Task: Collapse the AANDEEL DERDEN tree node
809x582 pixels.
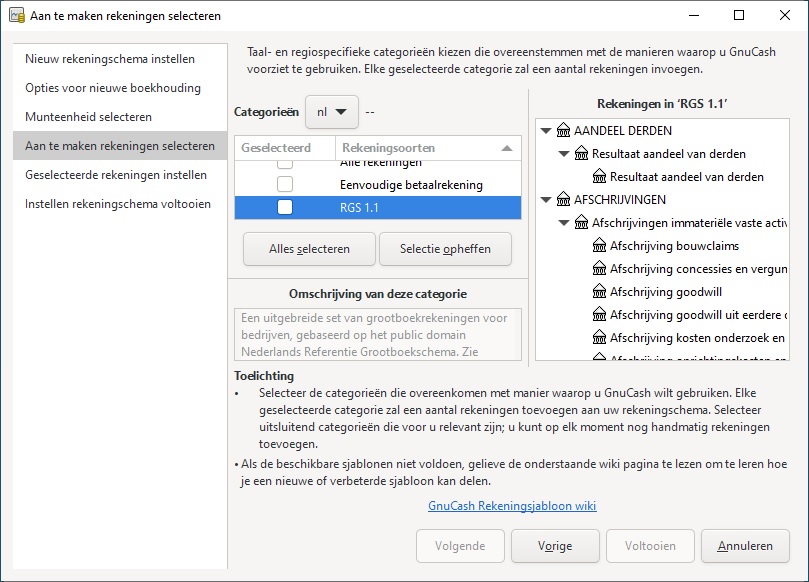Action: (545, 131)
